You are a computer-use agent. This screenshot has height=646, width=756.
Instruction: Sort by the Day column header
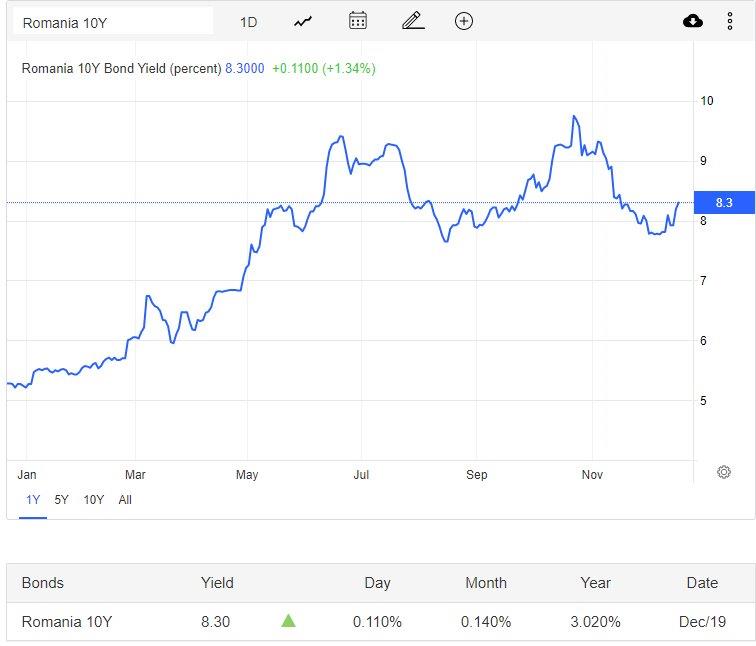377,583
